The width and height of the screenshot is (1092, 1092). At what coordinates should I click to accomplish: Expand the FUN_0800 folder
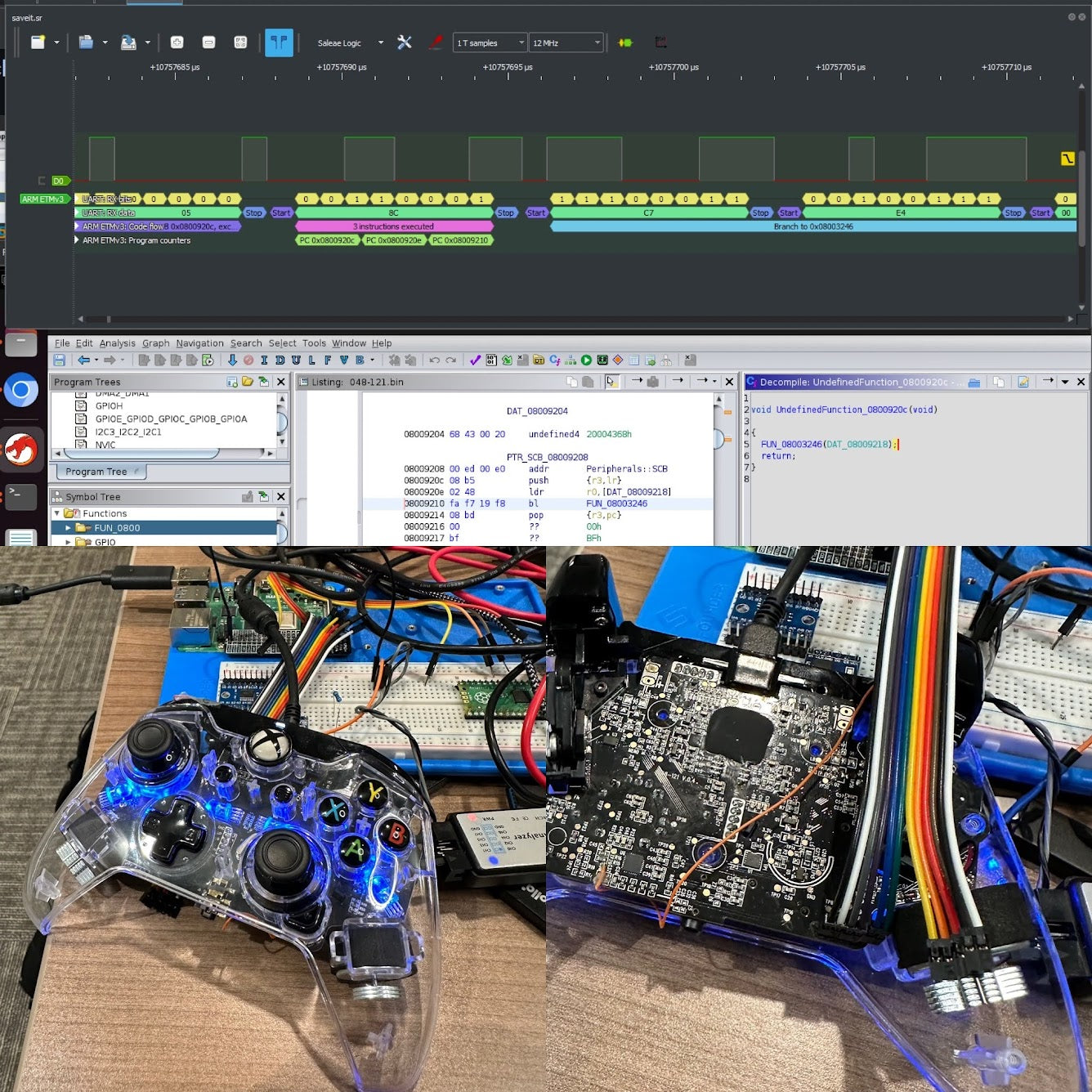(68, 528)
